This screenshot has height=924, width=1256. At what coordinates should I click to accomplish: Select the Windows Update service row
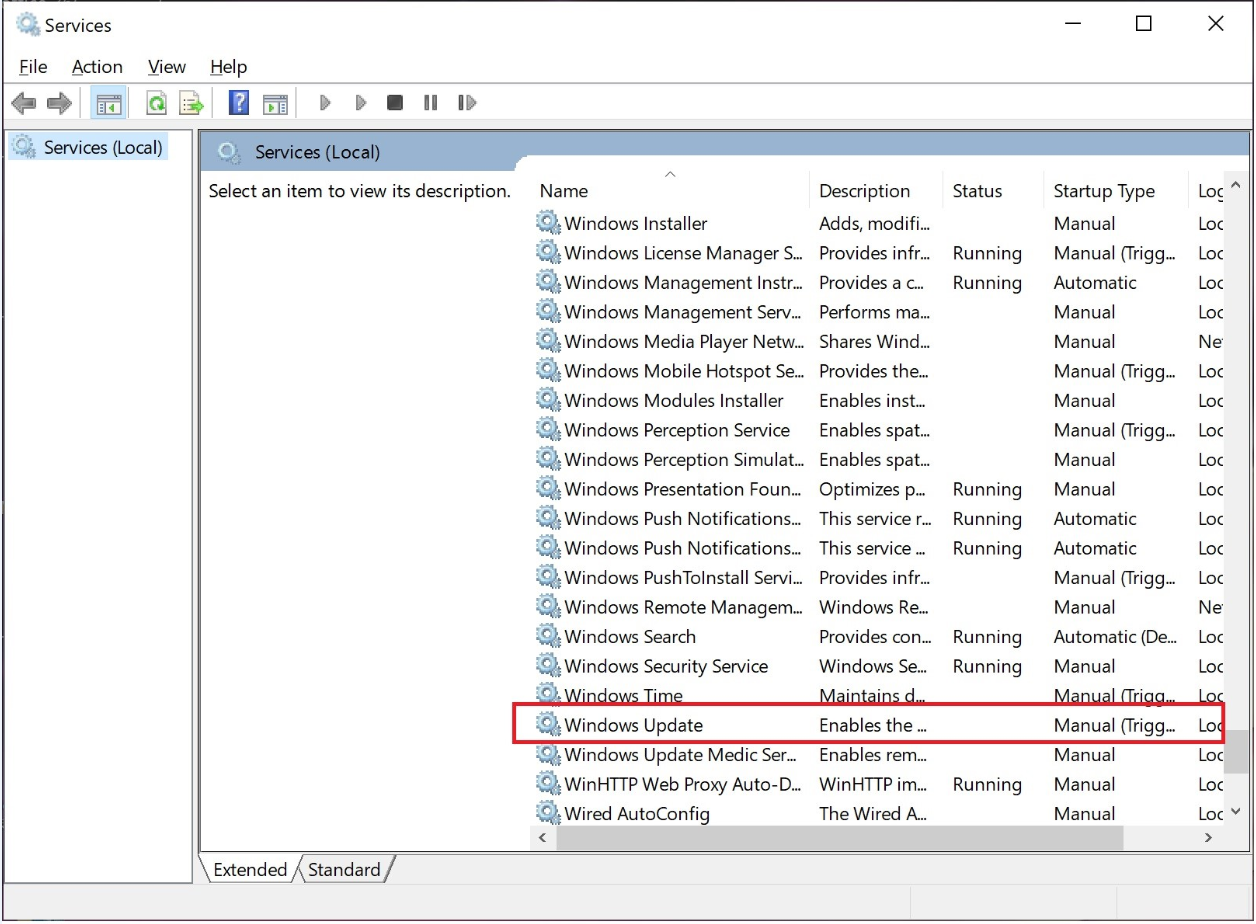pos(634,725)
